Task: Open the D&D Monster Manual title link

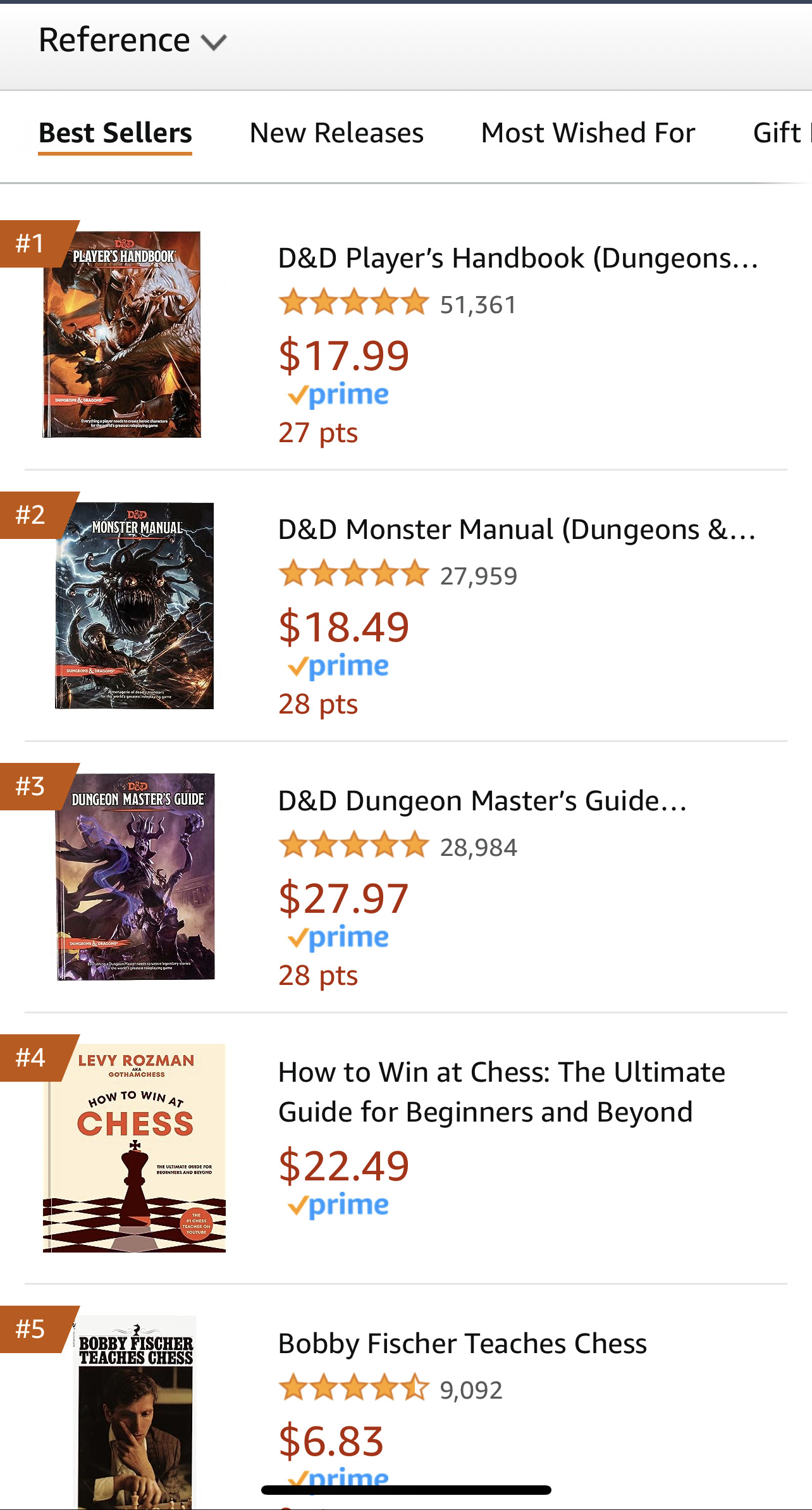Action: [517, 529]
